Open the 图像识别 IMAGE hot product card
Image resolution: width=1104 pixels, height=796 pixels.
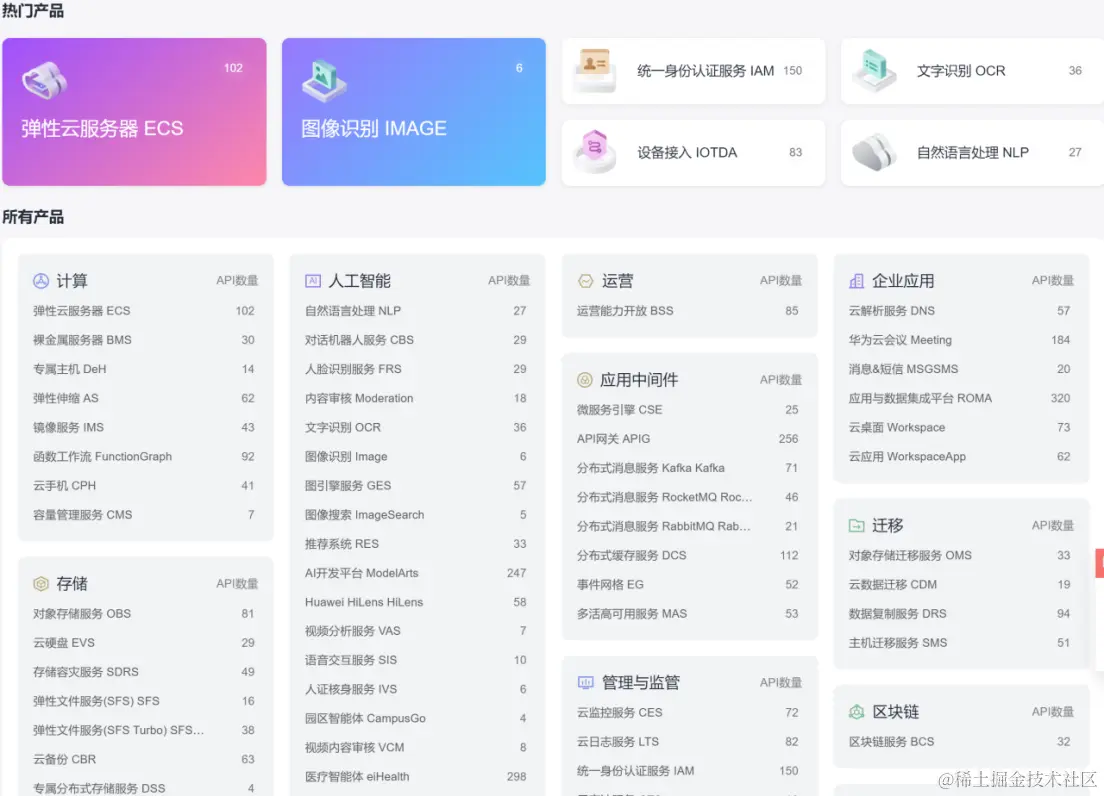tap(413, 112)
